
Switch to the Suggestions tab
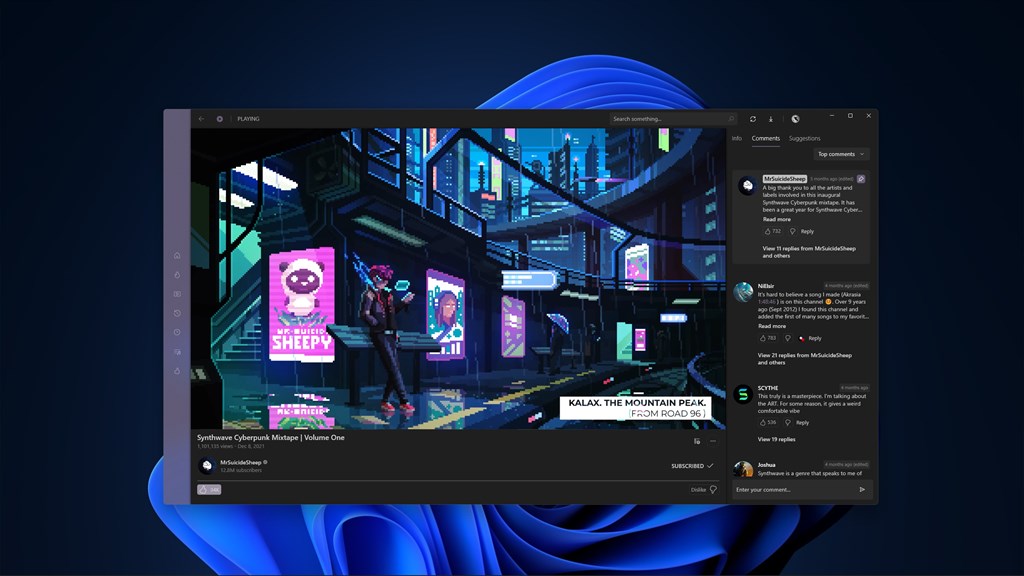tap(804, 138)
